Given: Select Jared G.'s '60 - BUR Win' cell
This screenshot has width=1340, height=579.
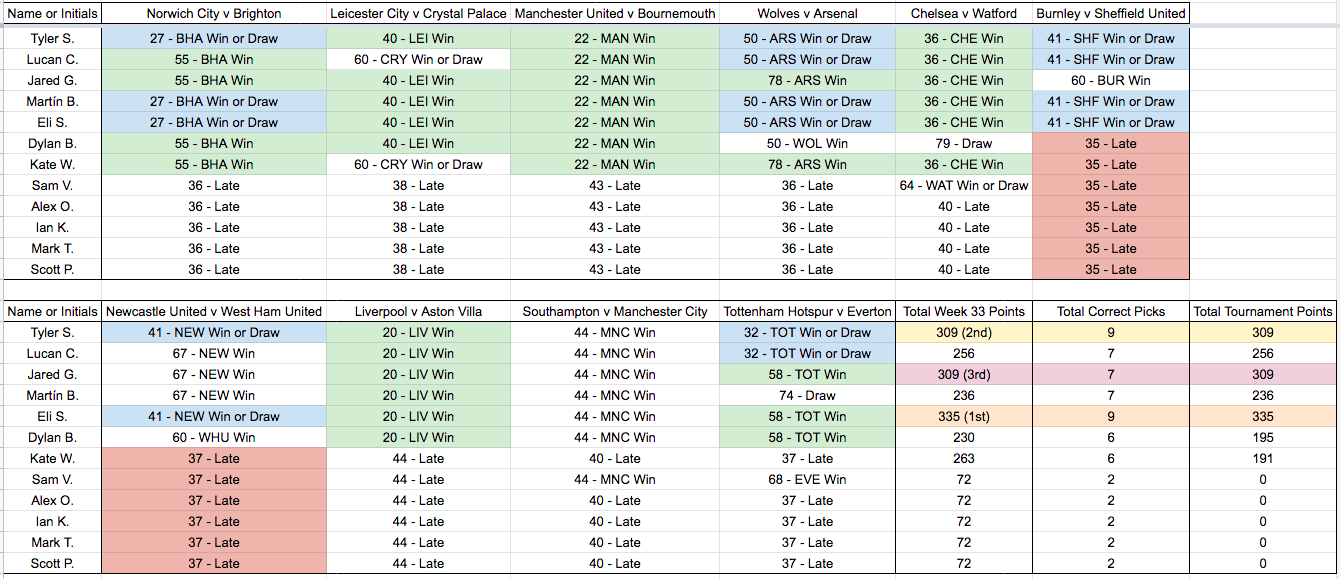Looking at the screenshot, I should (x=1110, y=80).
